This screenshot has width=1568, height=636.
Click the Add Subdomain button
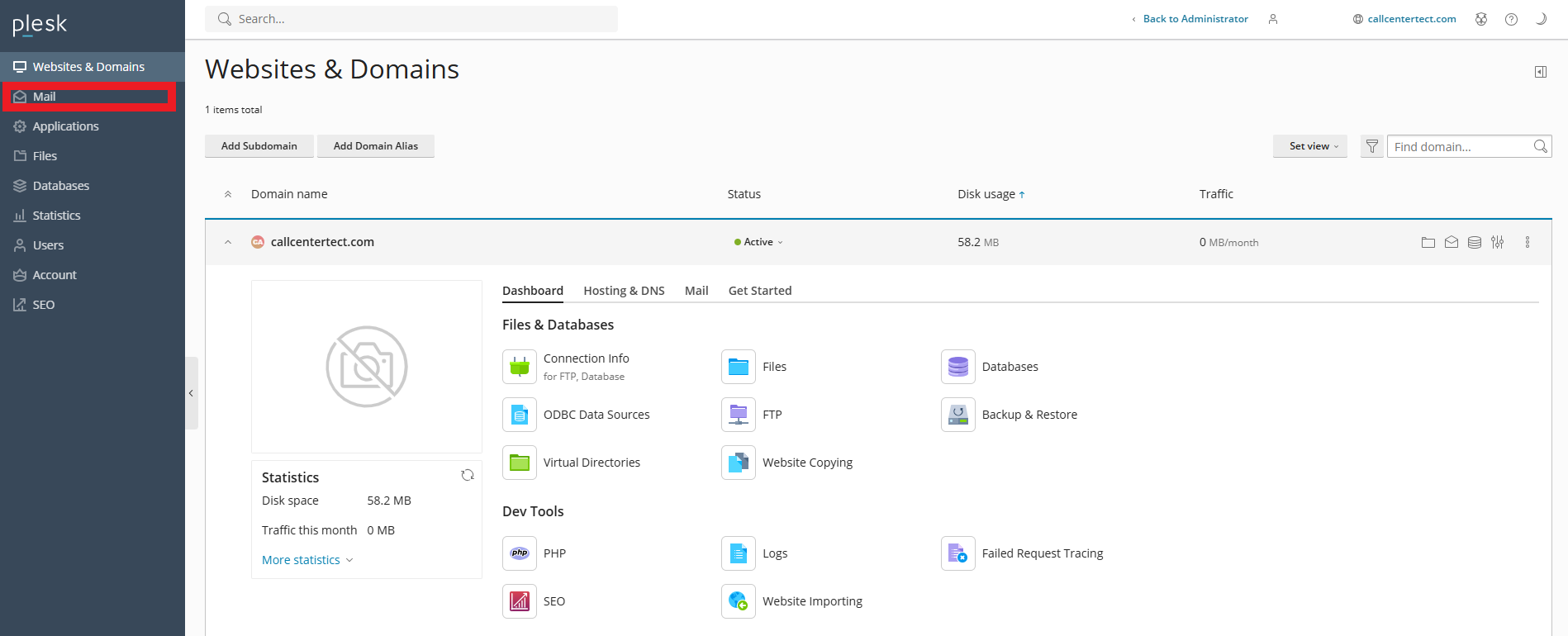coord(259,146)
